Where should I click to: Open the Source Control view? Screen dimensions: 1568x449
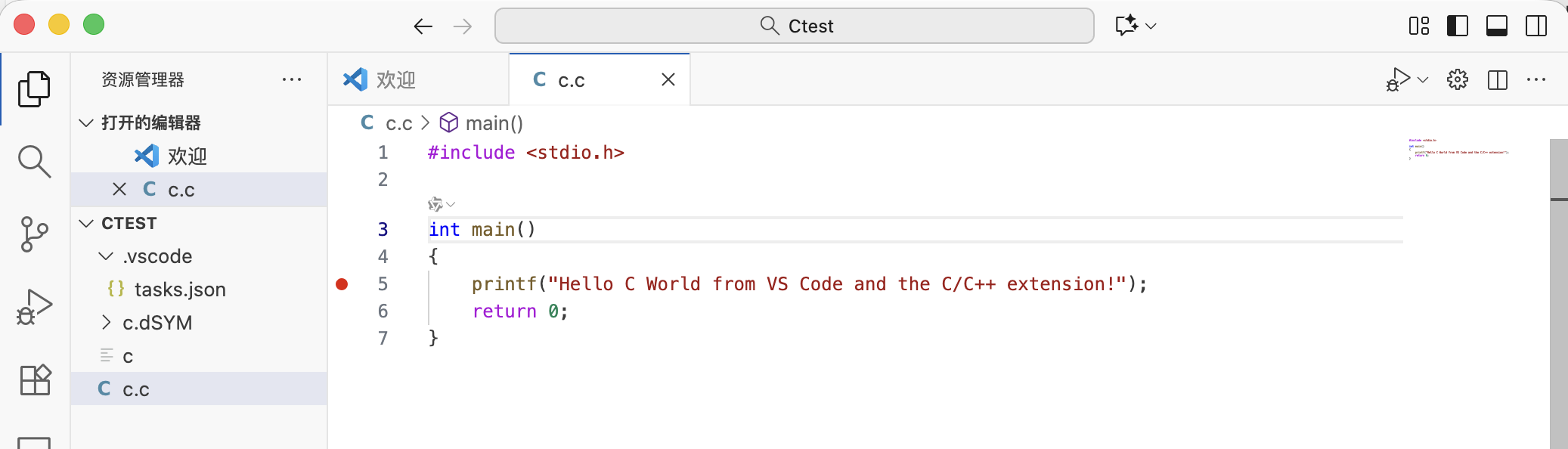click(x=34, y=234)
